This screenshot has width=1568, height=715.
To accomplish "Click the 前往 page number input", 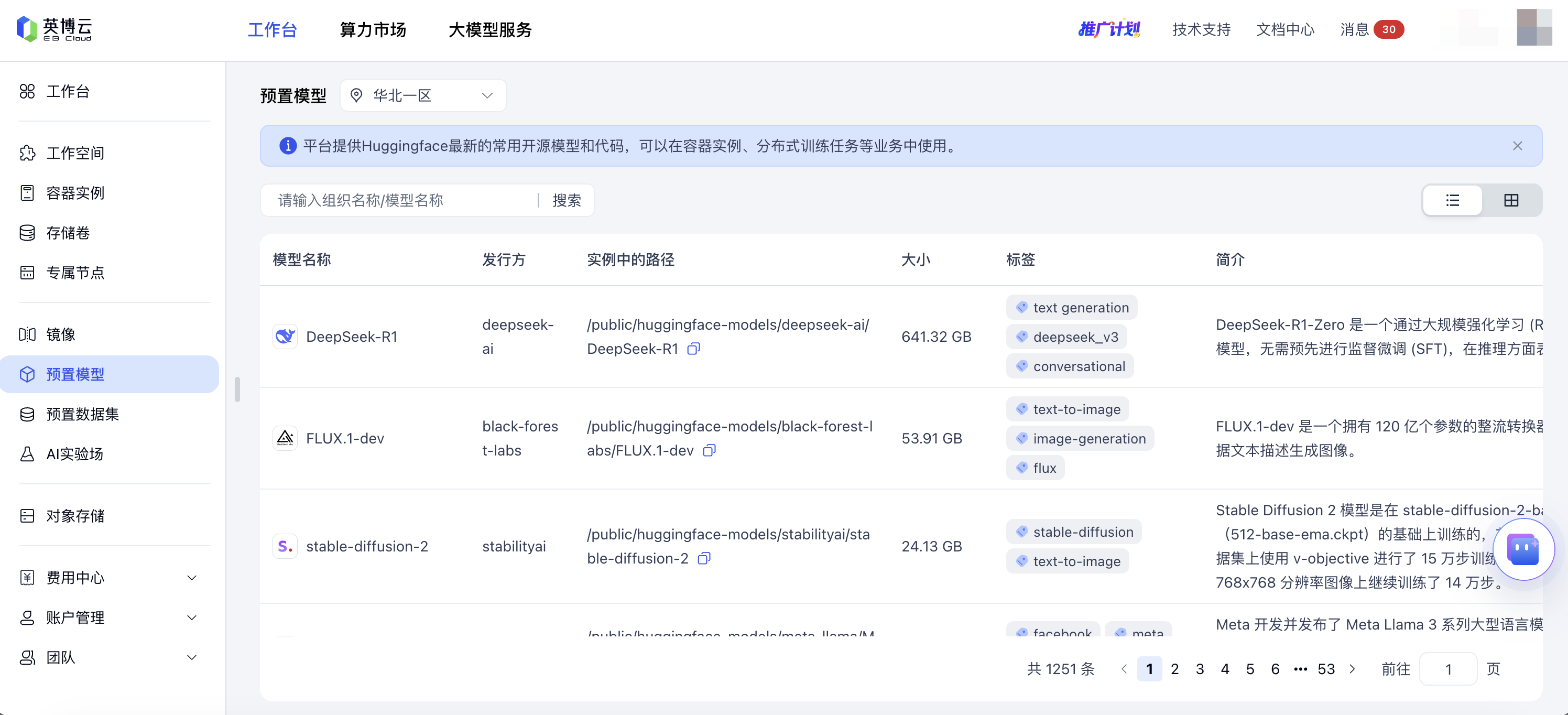I will (x=1448, y=669).
